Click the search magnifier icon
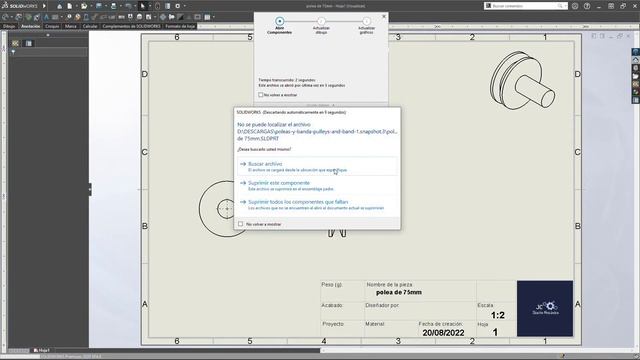640x360 pixels. [x=560, y=6]
